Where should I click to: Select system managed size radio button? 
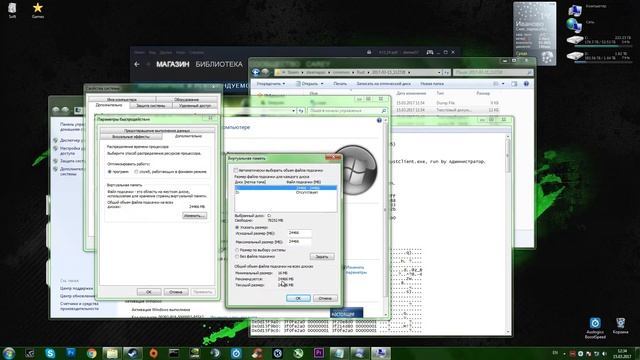coord(237,250)
